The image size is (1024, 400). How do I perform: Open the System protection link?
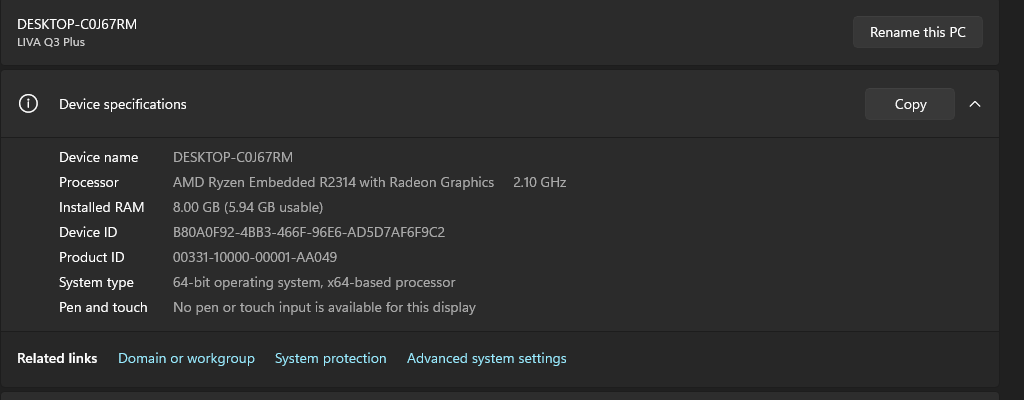tap(330, 358)
